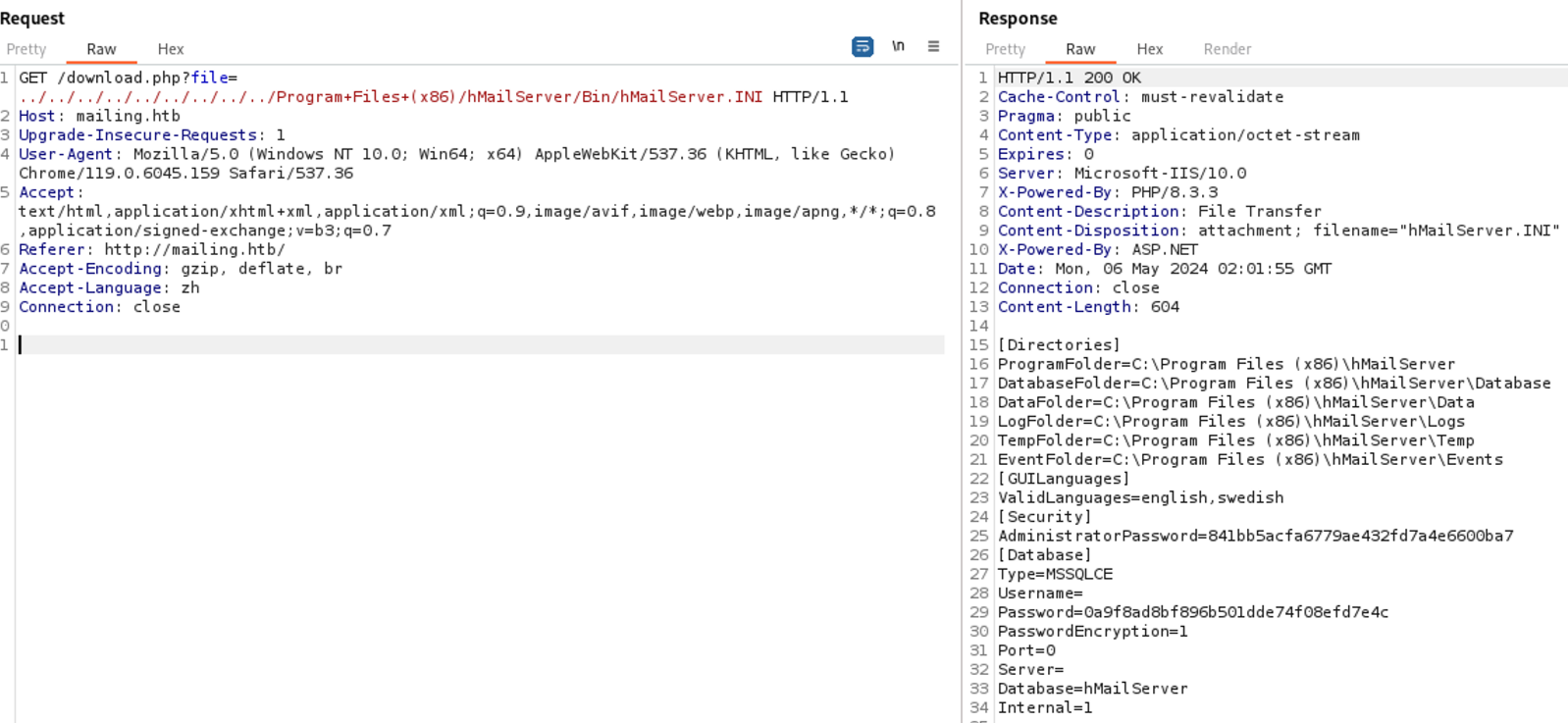Click 'Chrome/119.0.6045.159 Safari/537.36' text

pos(185,174)
